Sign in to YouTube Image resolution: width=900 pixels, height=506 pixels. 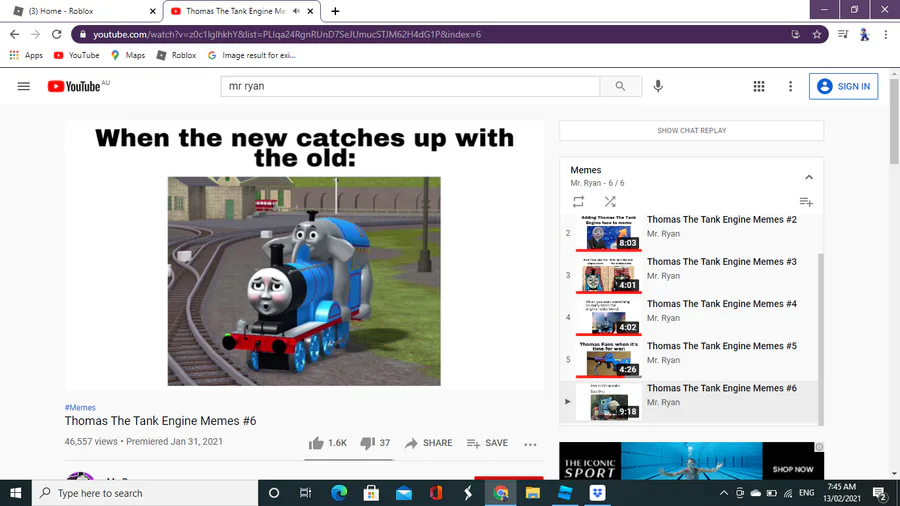click(x=843, y=86)
